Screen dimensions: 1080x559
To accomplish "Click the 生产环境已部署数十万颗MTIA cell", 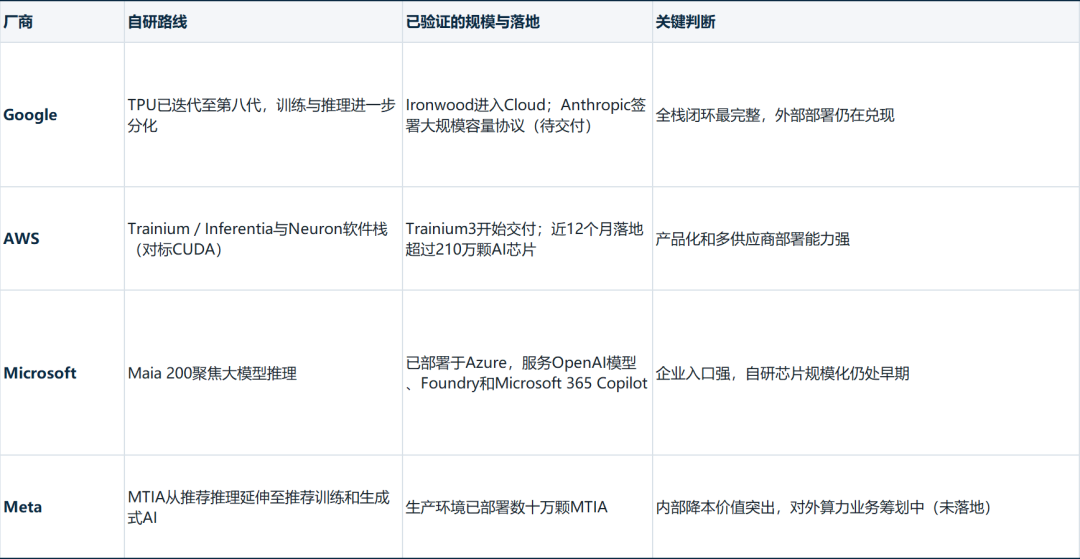I will click(528, 507).
